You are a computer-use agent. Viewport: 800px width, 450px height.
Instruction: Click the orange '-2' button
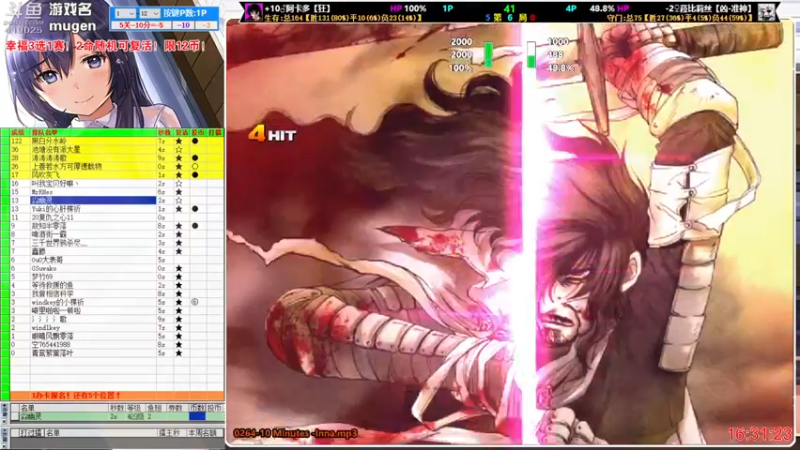point(207,25)
